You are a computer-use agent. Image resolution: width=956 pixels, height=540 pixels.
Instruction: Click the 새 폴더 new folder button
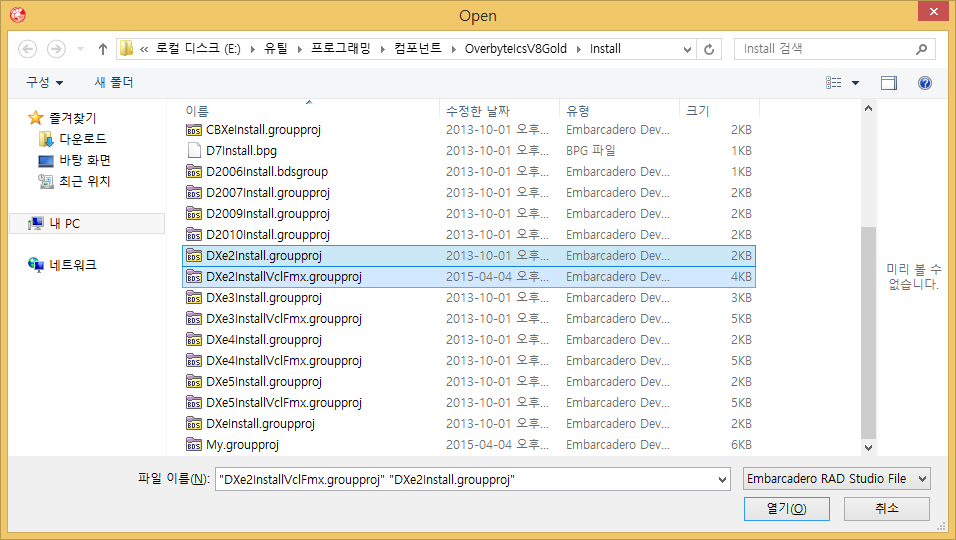pos(114,82)
